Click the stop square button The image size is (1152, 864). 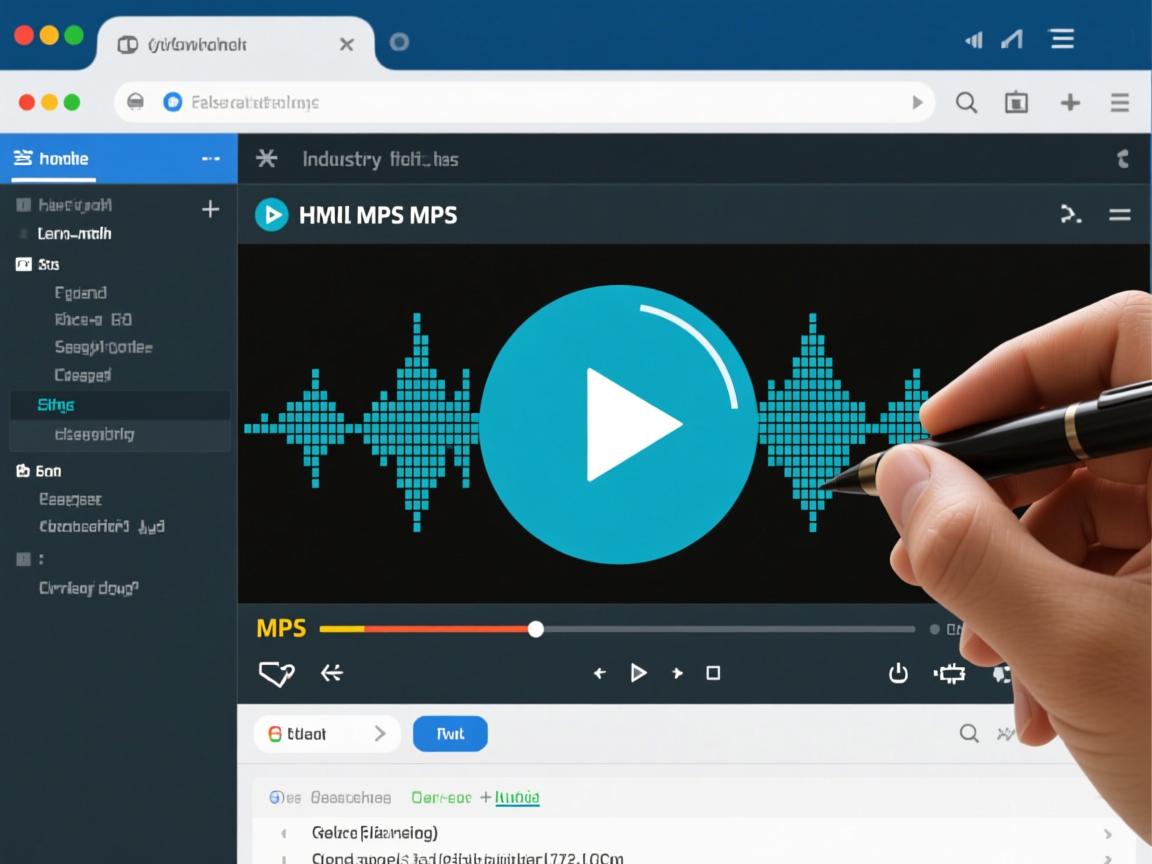pyautogui.click(x=713, y=673)
